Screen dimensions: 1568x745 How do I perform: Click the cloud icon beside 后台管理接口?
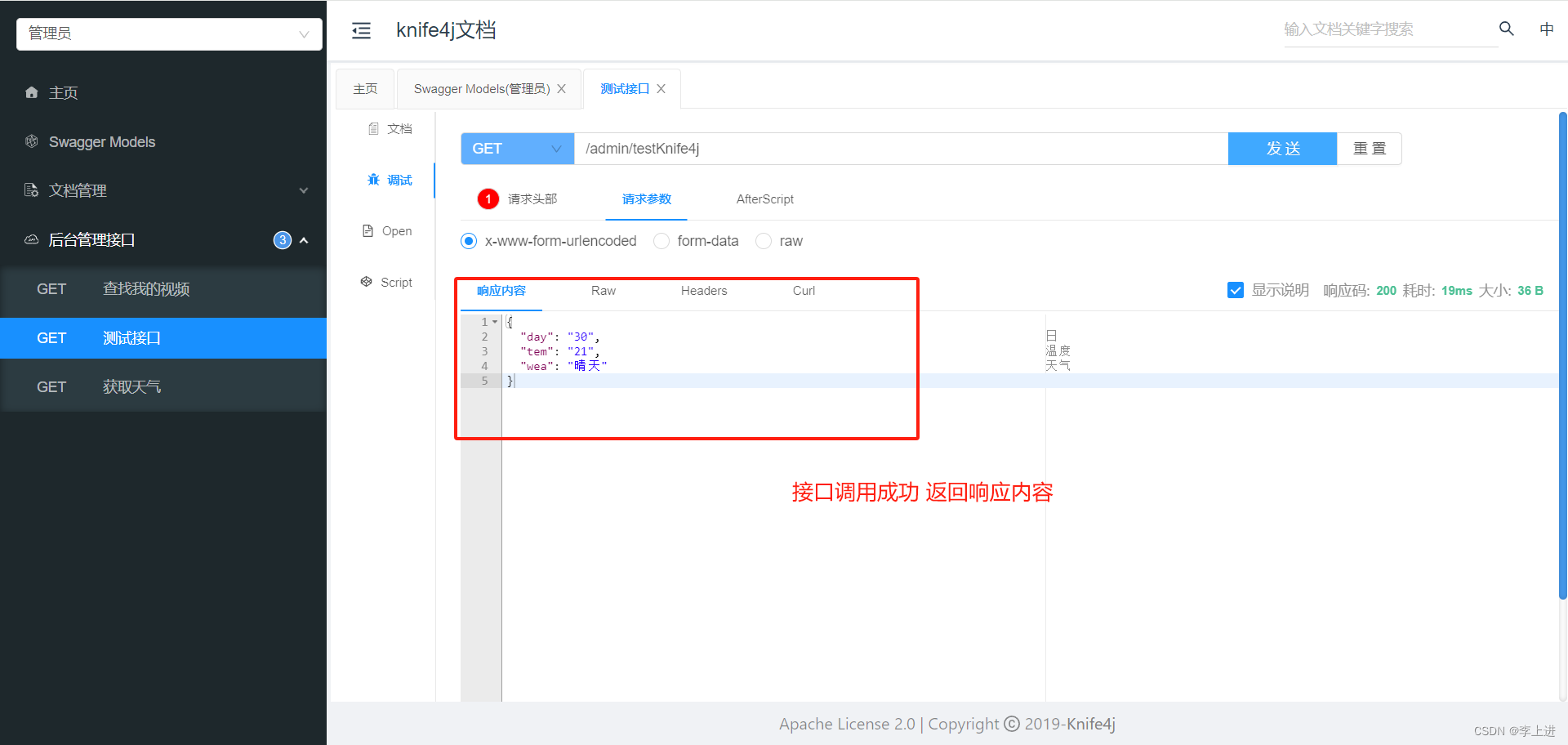32,239
